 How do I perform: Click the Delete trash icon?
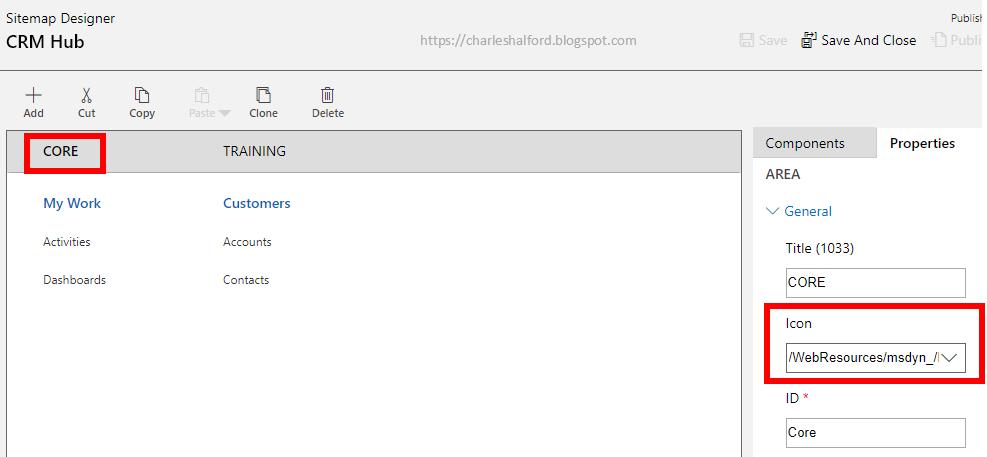tap(327, 95)
